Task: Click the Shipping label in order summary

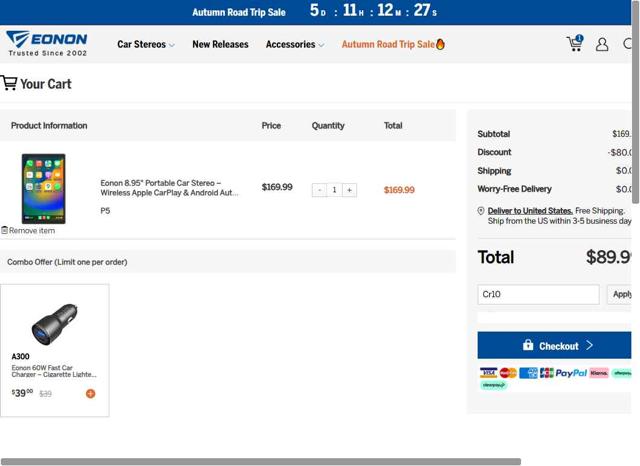Action: (494, 171)
